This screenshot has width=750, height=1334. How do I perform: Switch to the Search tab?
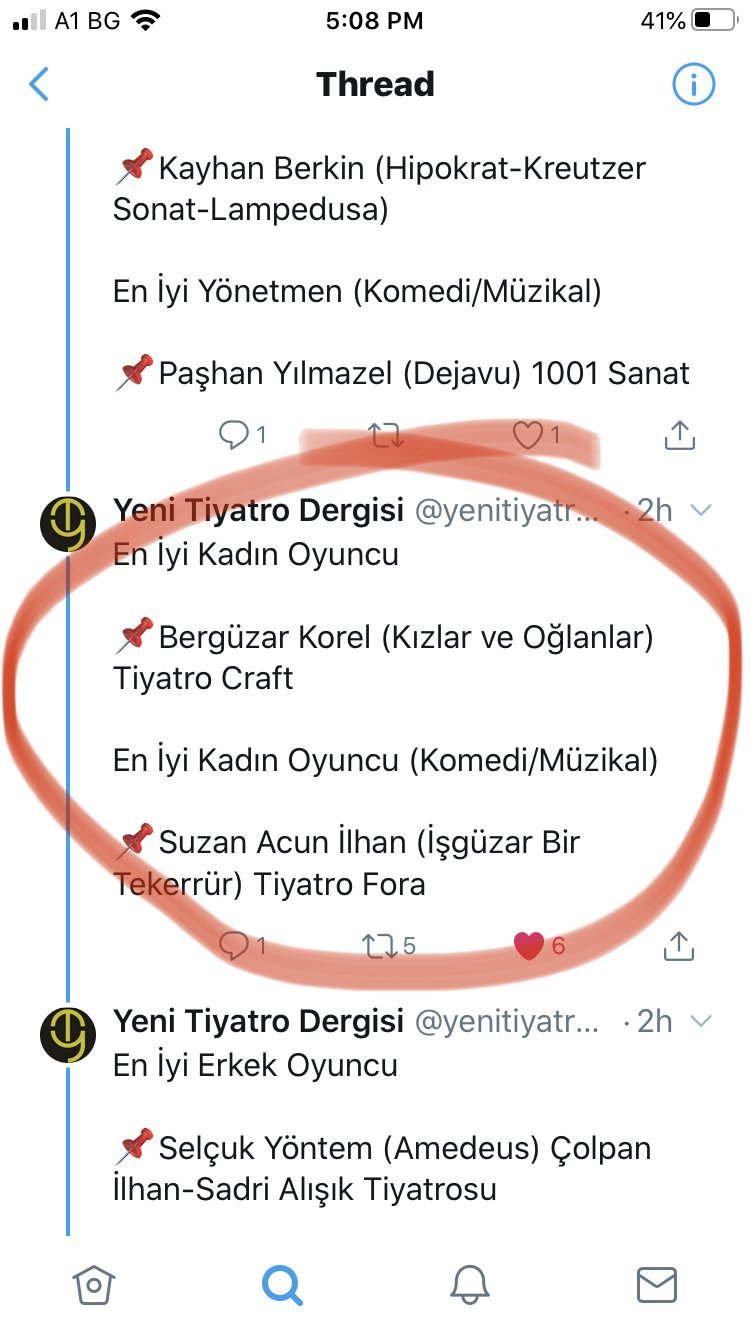[281, 1284]
